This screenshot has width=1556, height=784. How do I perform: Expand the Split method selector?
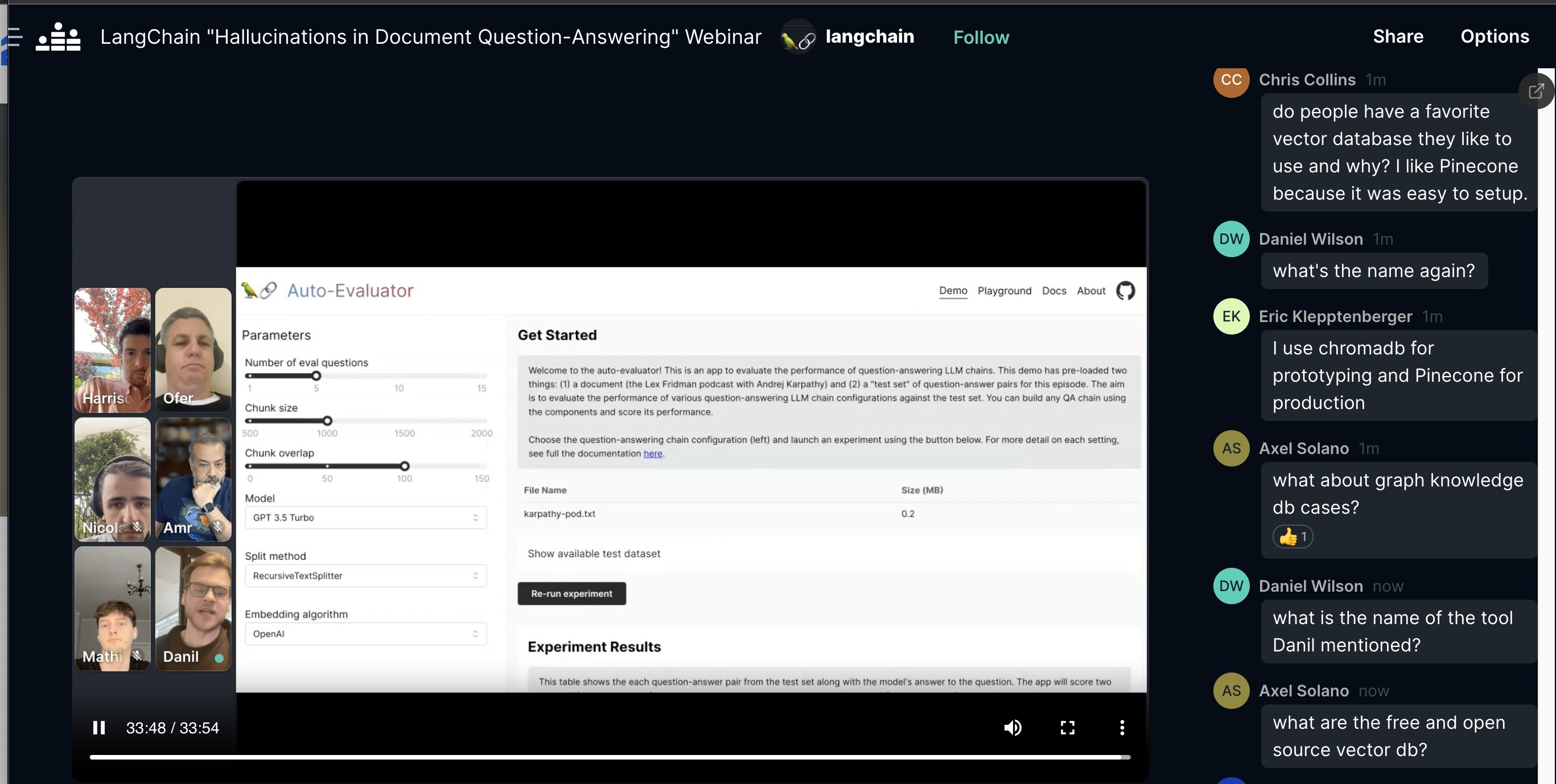click(x=365, y=576)
